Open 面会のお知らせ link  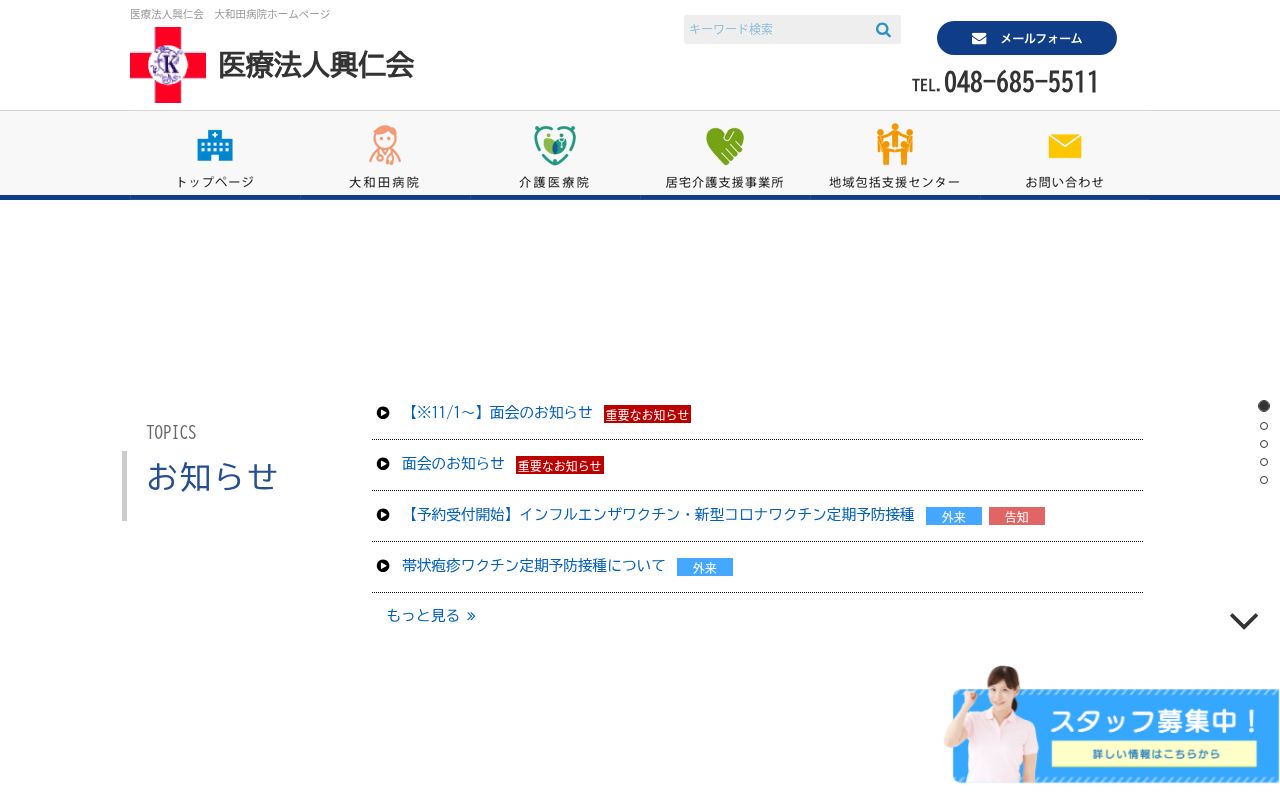click(453, 463)
